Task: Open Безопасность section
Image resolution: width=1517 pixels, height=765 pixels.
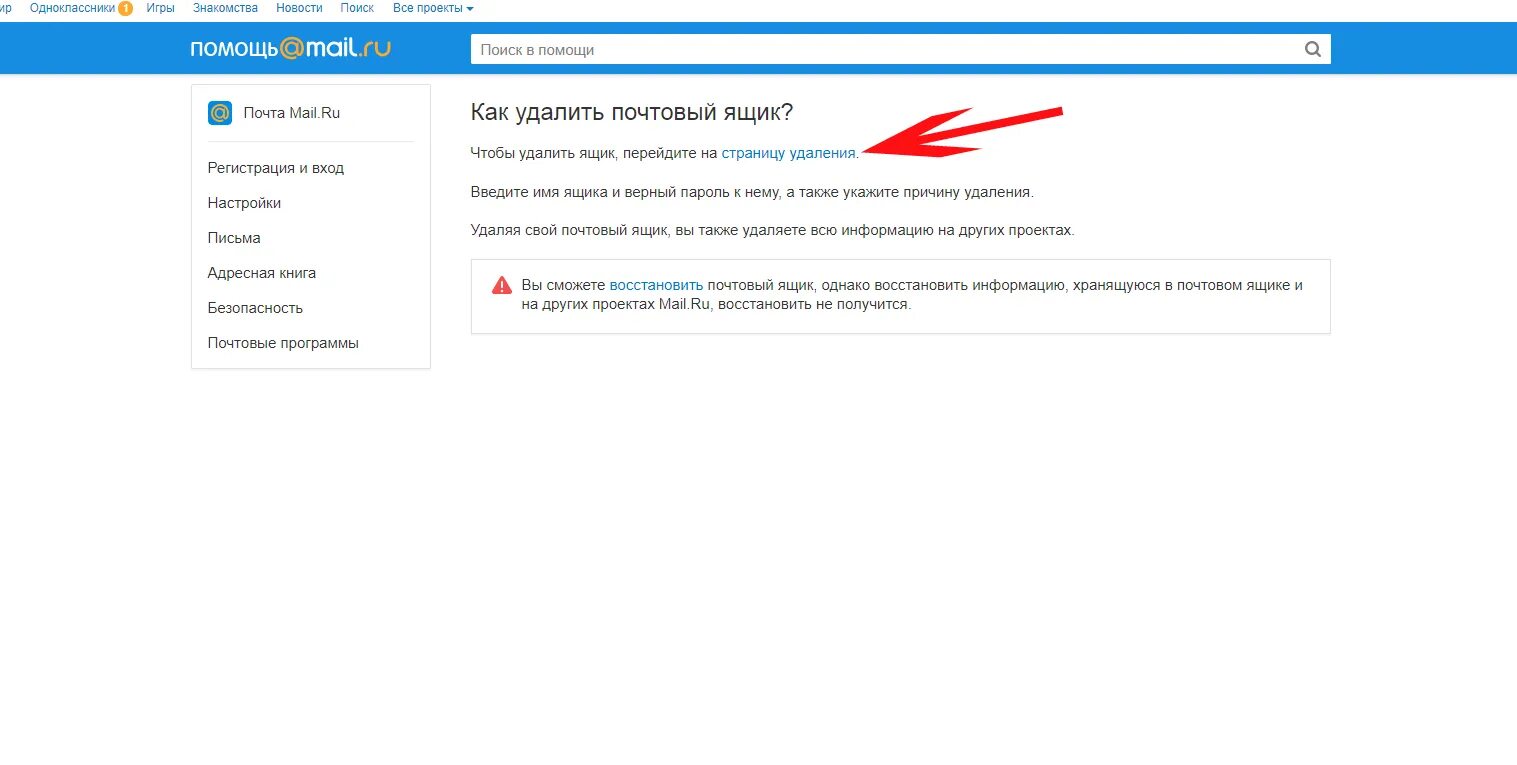Action: (255, 308)
